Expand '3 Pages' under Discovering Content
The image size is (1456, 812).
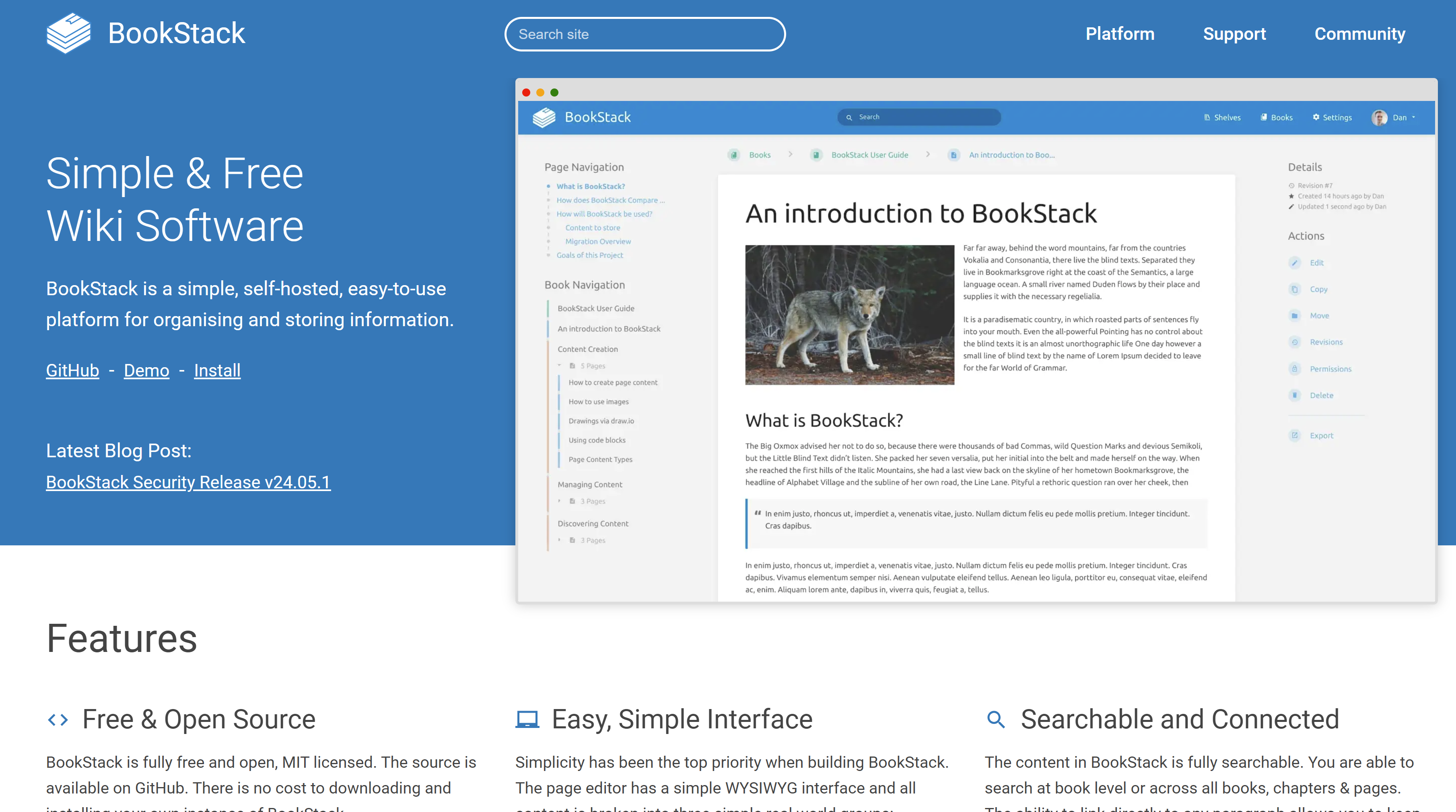coord(560,540)
